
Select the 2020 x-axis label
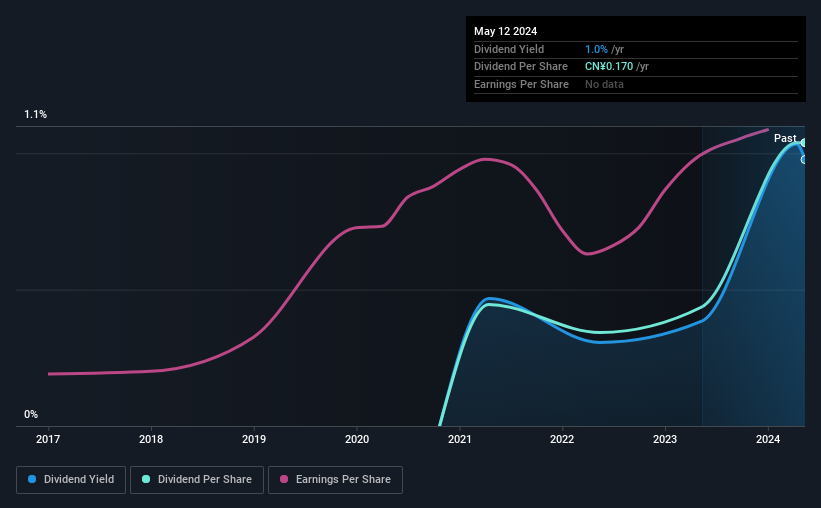(357, 439)
